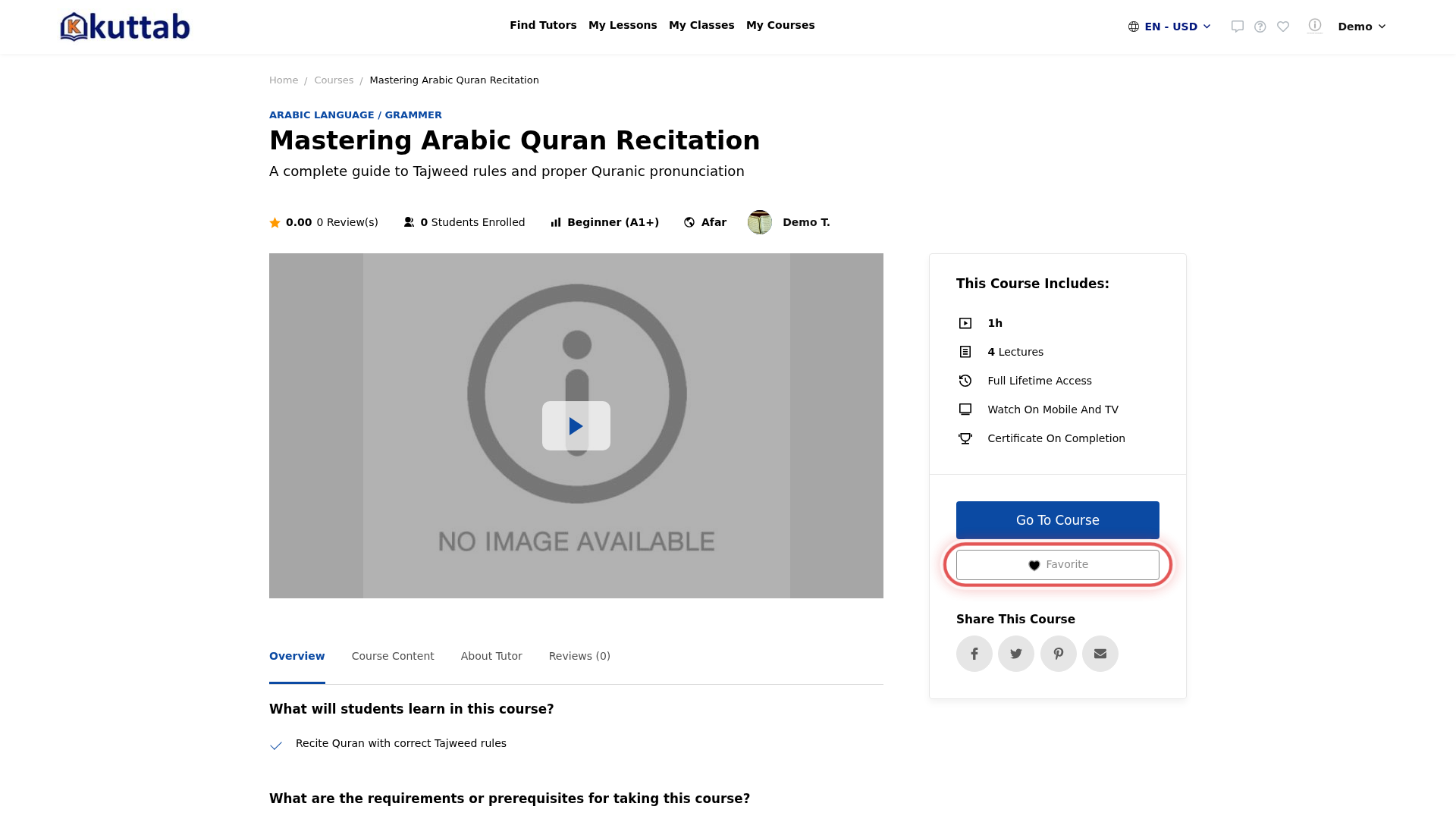This screenshot has width=1456, height=819.
Task: Share course via email icon
Action: pyautogui.click(x=1100, y=654)
